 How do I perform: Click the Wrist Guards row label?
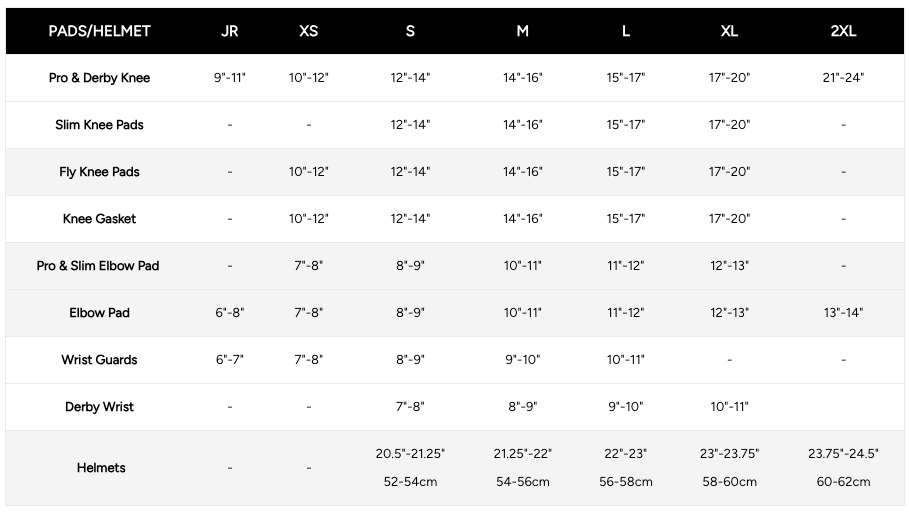[x=99, y=360]
